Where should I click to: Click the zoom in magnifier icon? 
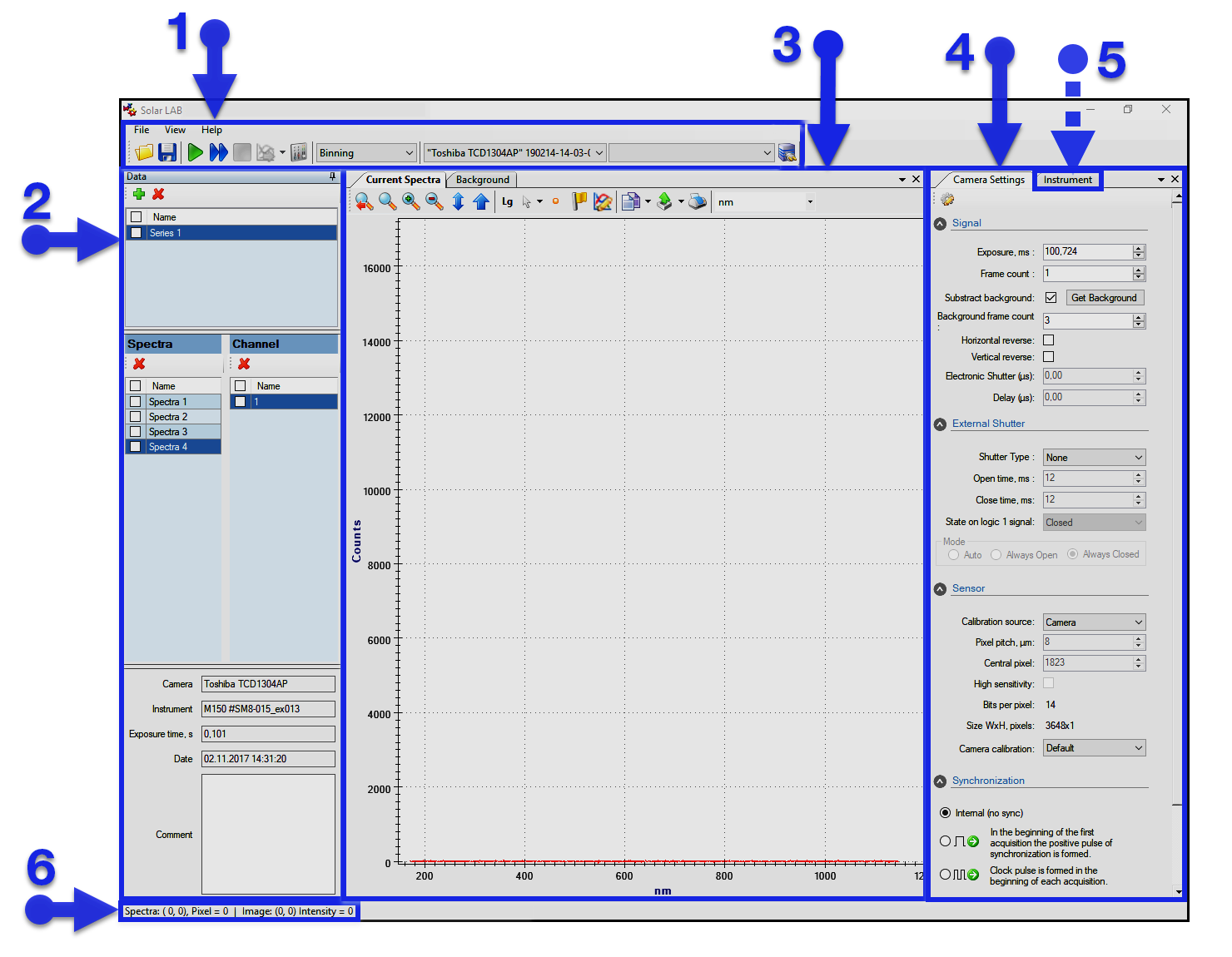[410, 201]
